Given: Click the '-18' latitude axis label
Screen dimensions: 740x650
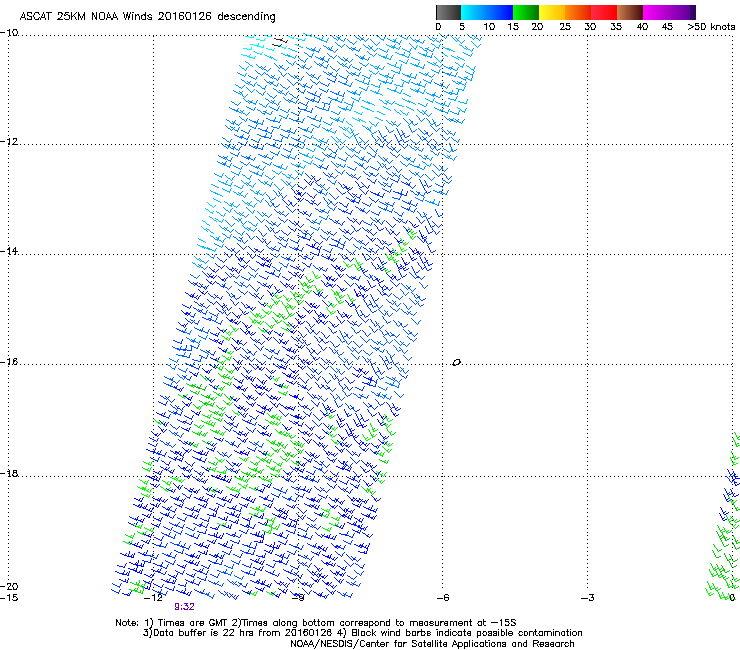Looking at the screenshot, I should click(9, 473).
